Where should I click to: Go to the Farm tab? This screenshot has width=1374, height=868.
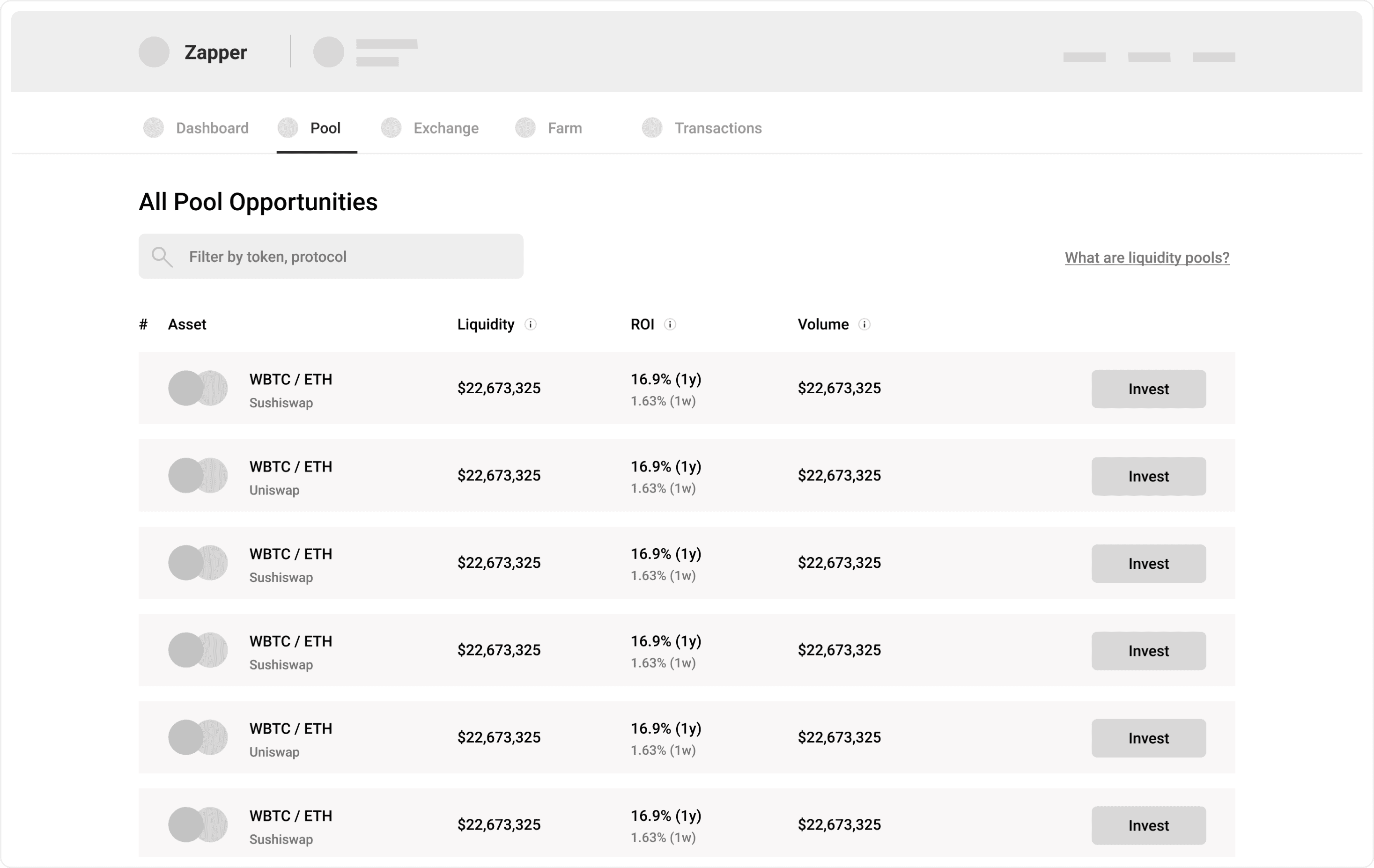pyautogui.click(x=564, y=128)
